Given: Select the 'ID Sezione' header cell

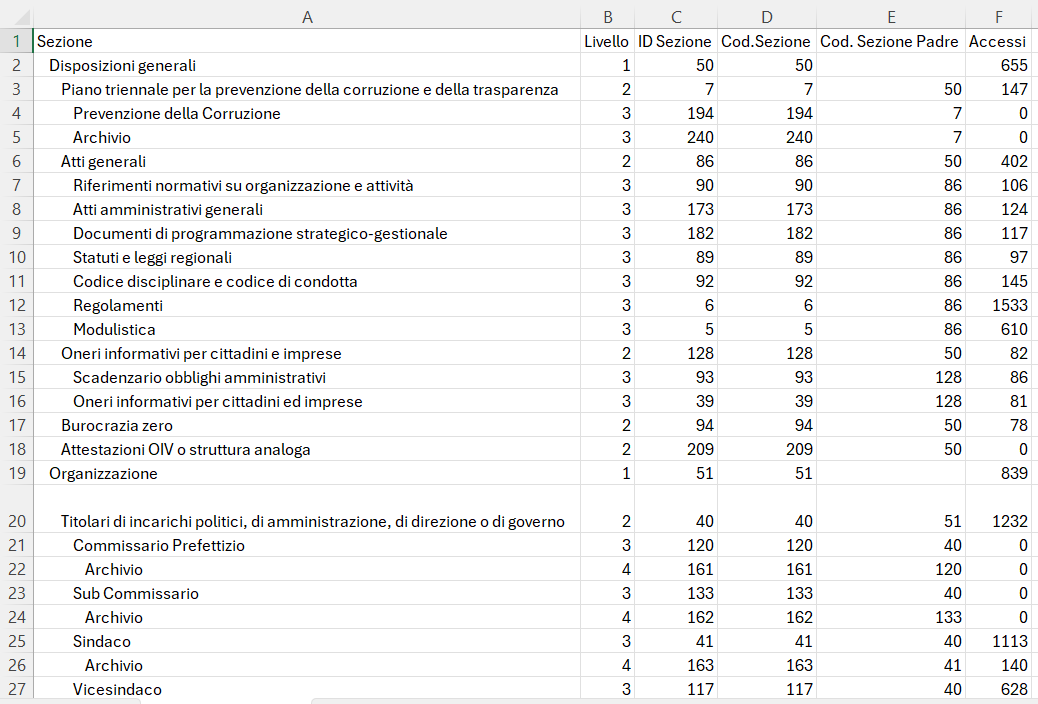Looking at the screenshot, I should [674, 41].
